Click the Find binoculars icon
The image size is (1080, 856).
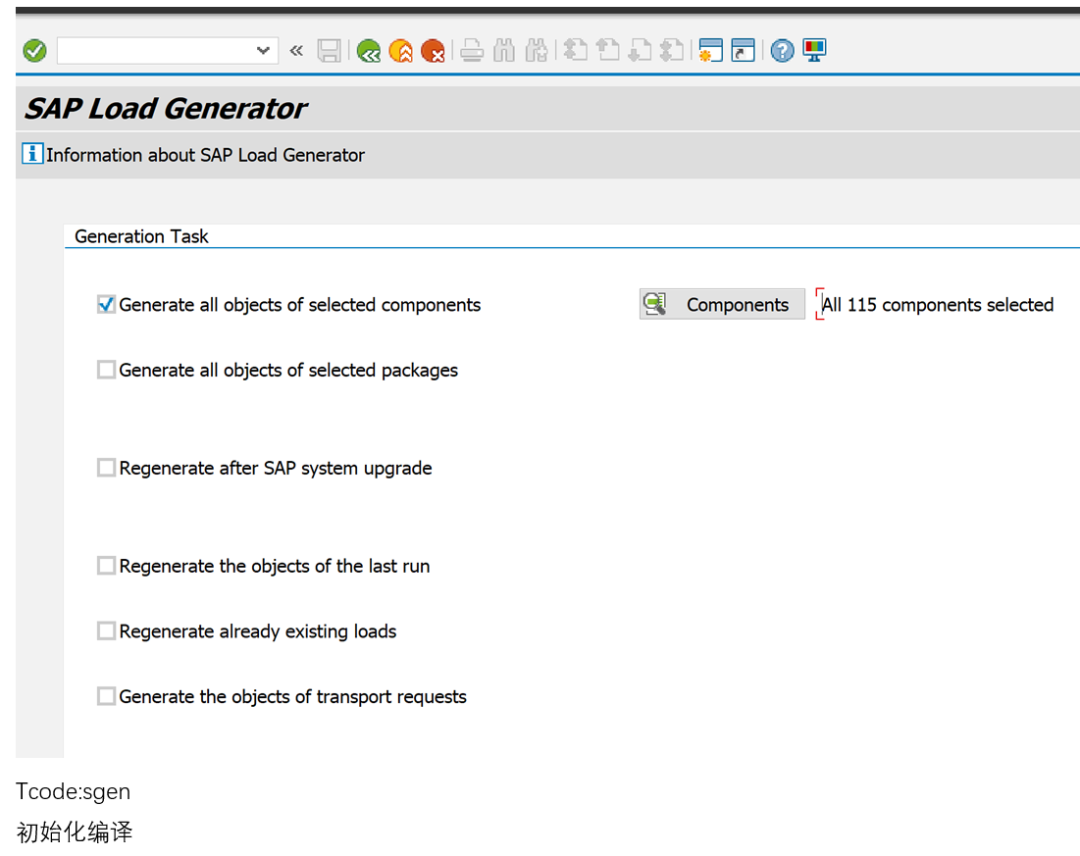(504, 50)
